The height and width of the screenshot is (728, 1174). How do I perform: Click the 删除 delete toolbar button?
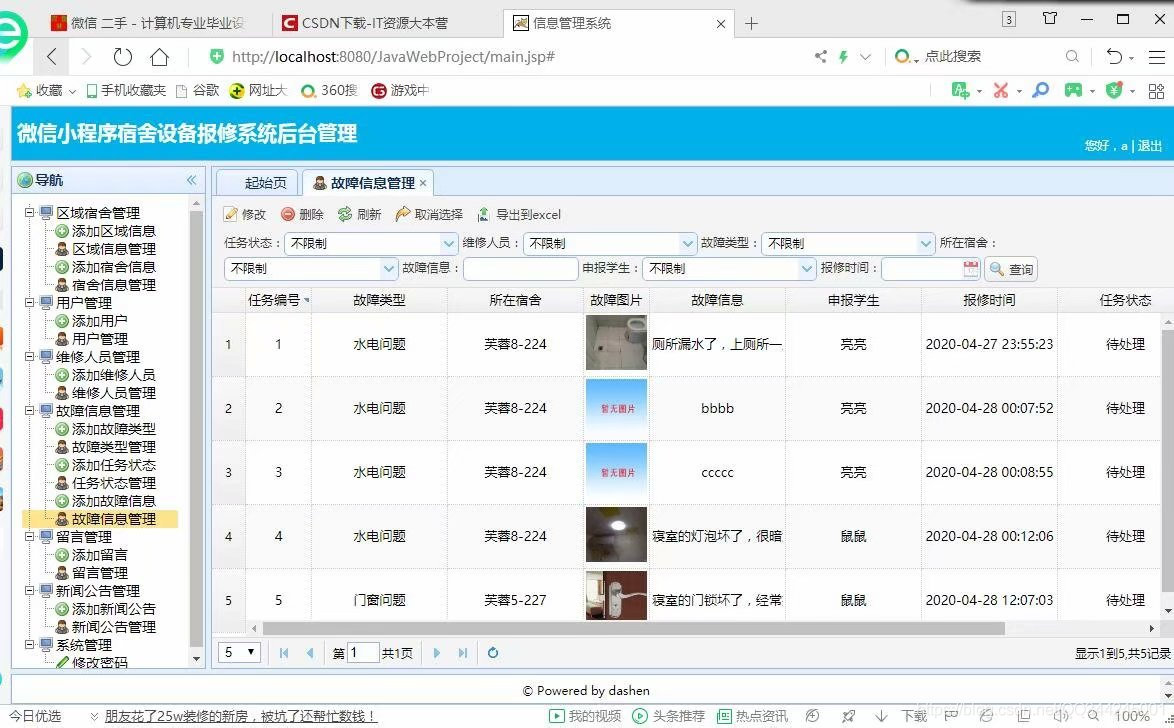(302, 215)
